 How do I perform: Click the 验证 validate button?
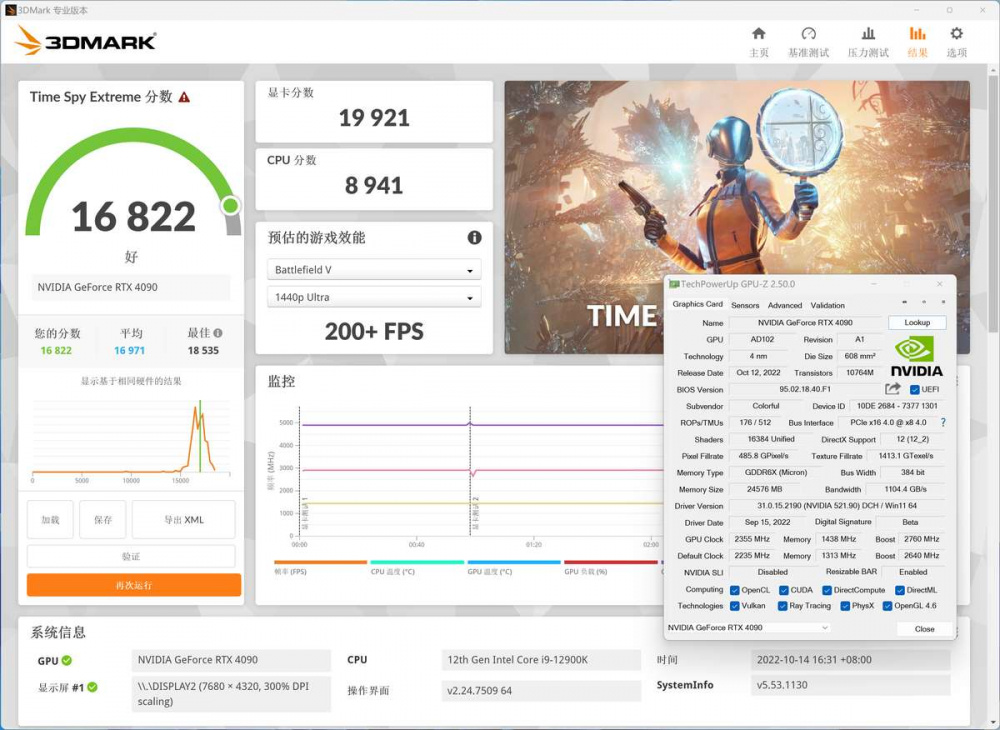pyautogui.click(x=131, y=557)
